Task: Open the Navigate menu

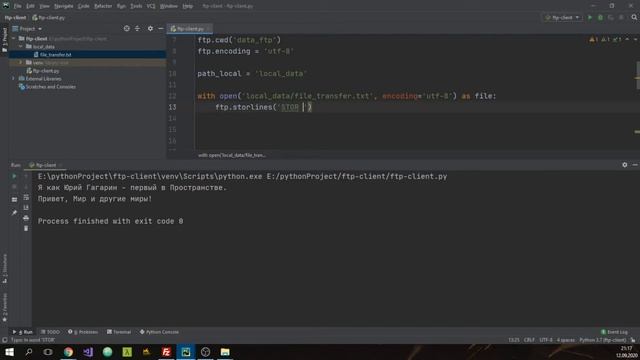Action: (x=64, y=6)
